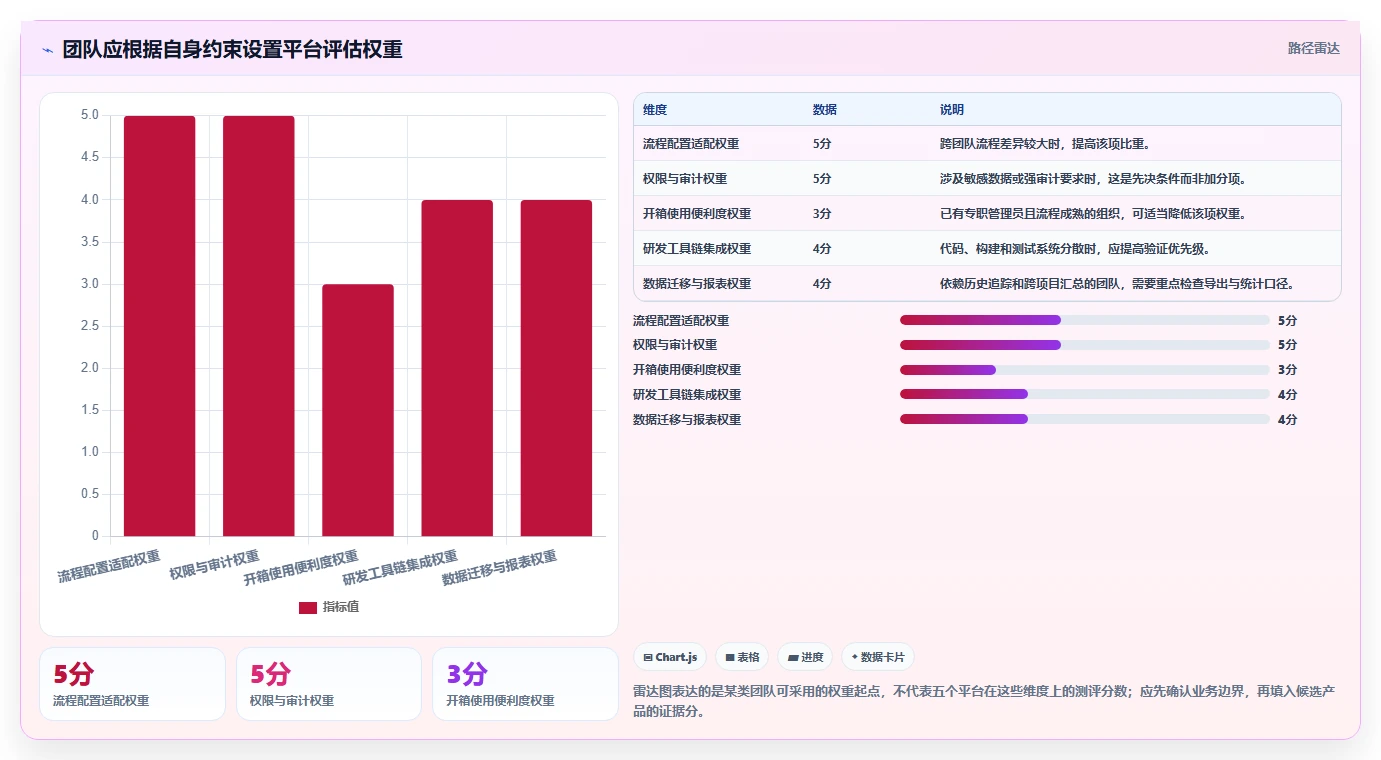Click the heading 团队应根据自身约束设置平台评估权重

click(x=232, y=50)
